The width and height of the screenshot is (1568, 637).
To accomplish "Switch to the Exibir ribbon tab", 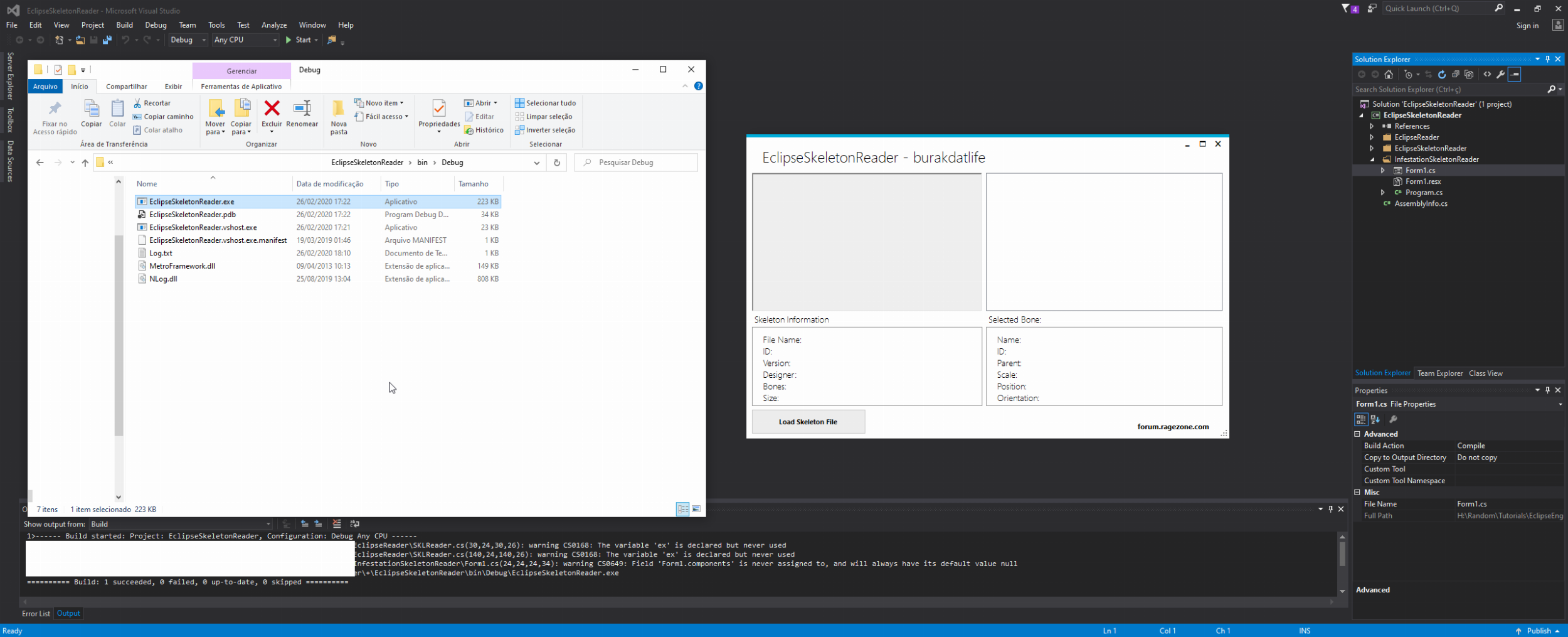I will (173, 87).
